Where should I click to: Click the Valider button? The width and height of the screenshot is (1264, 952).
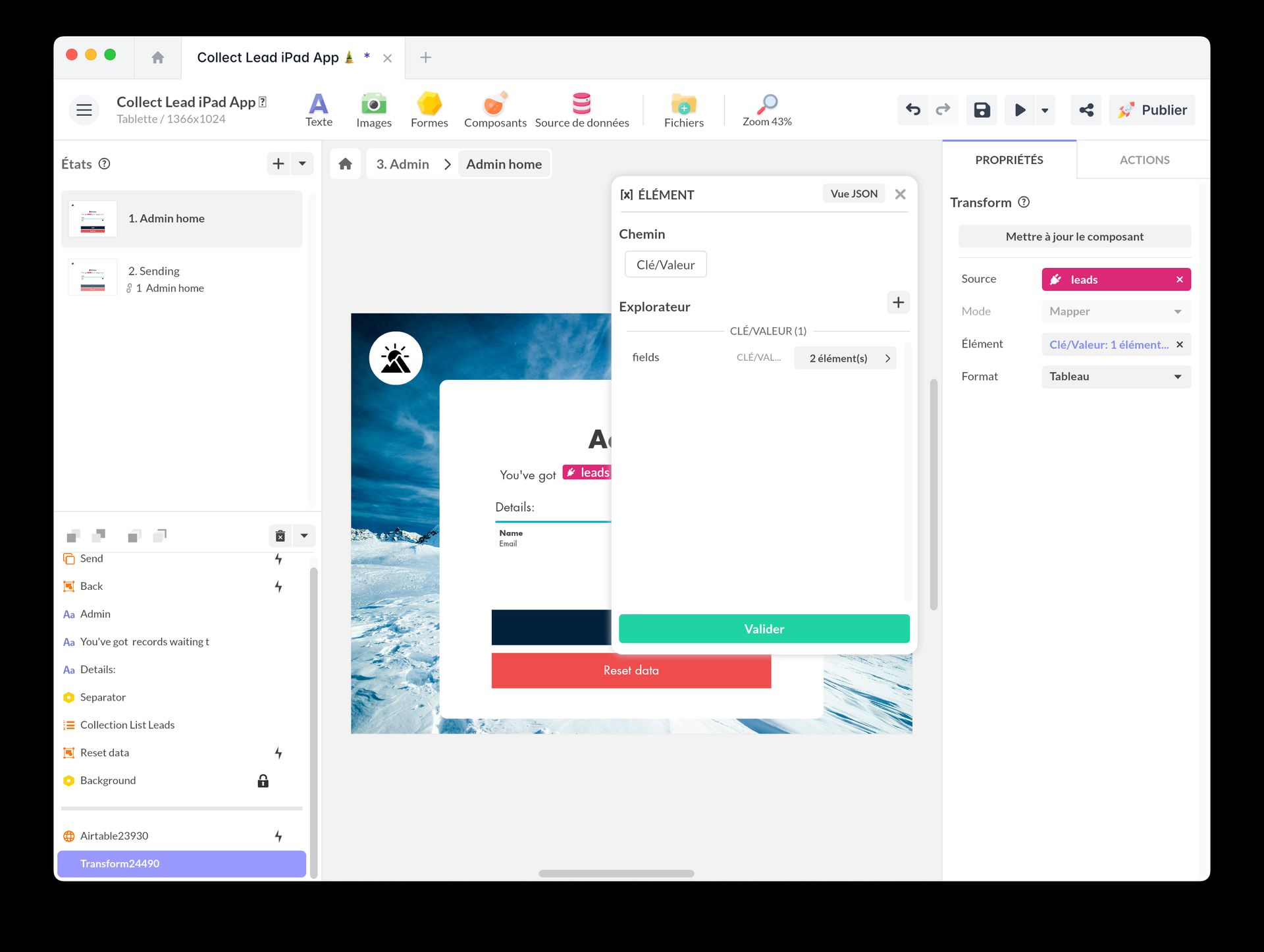coord(764,629)
